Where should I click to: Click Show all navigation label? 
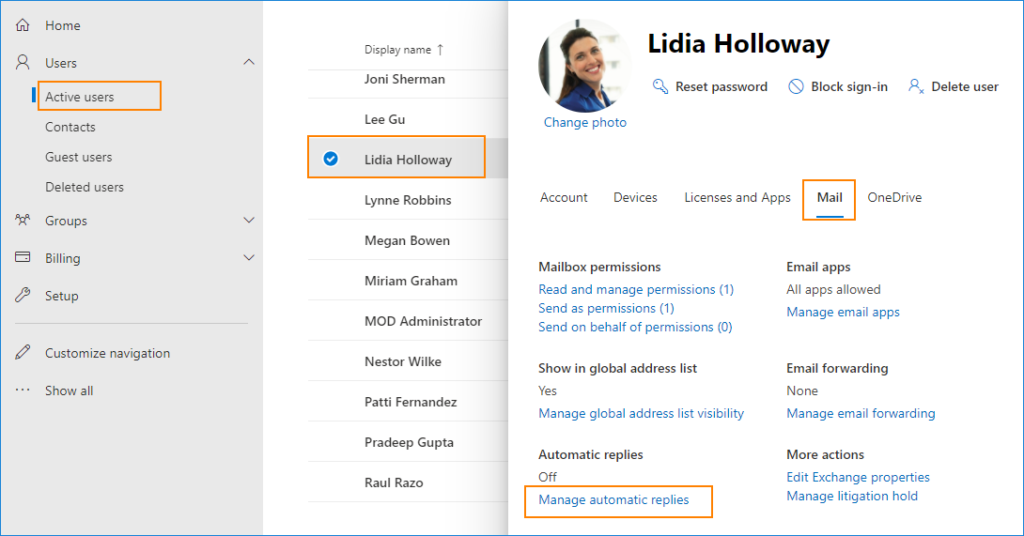click(69, 390)
